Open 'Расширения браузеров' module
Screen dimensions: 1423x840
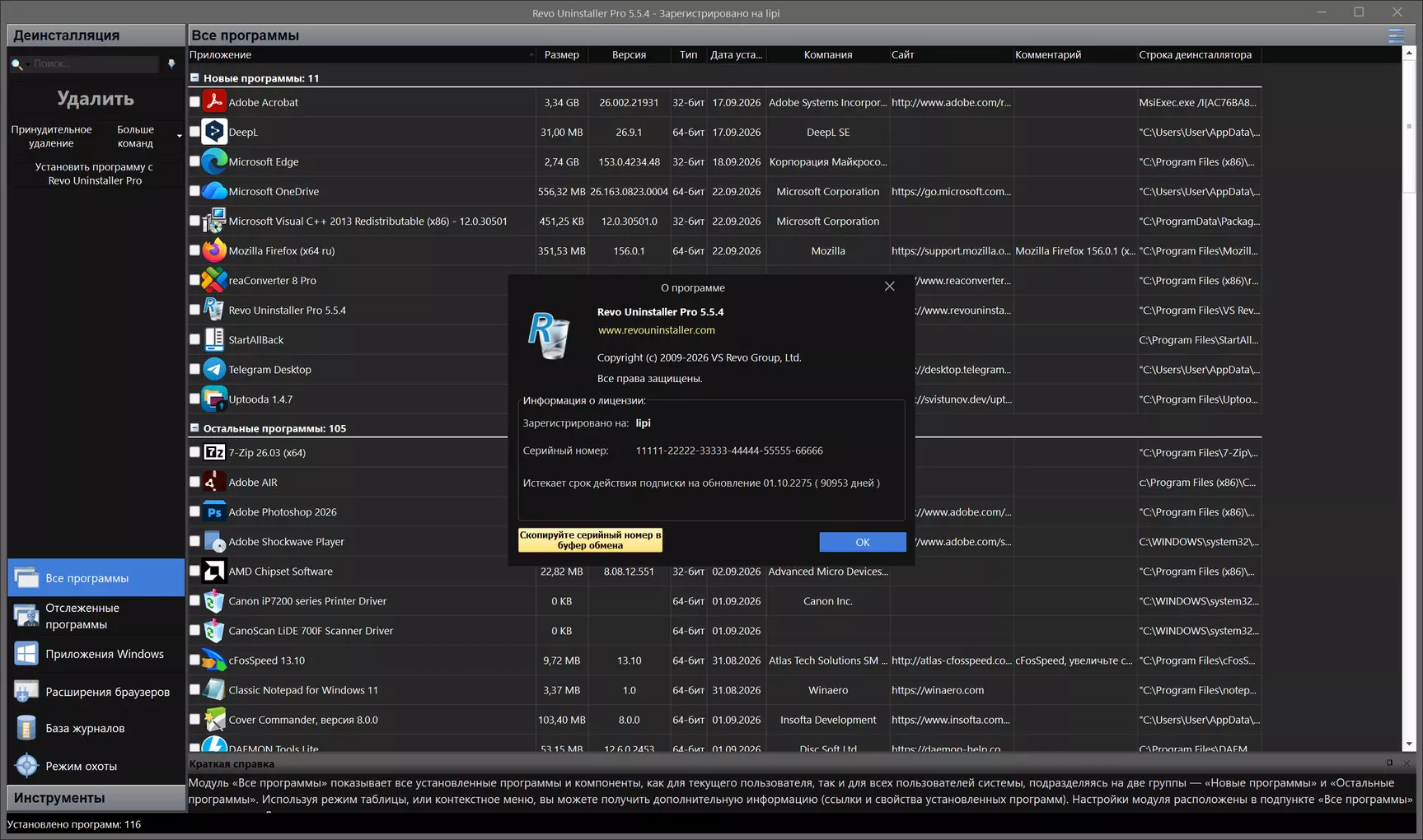[x=96, y=692]
